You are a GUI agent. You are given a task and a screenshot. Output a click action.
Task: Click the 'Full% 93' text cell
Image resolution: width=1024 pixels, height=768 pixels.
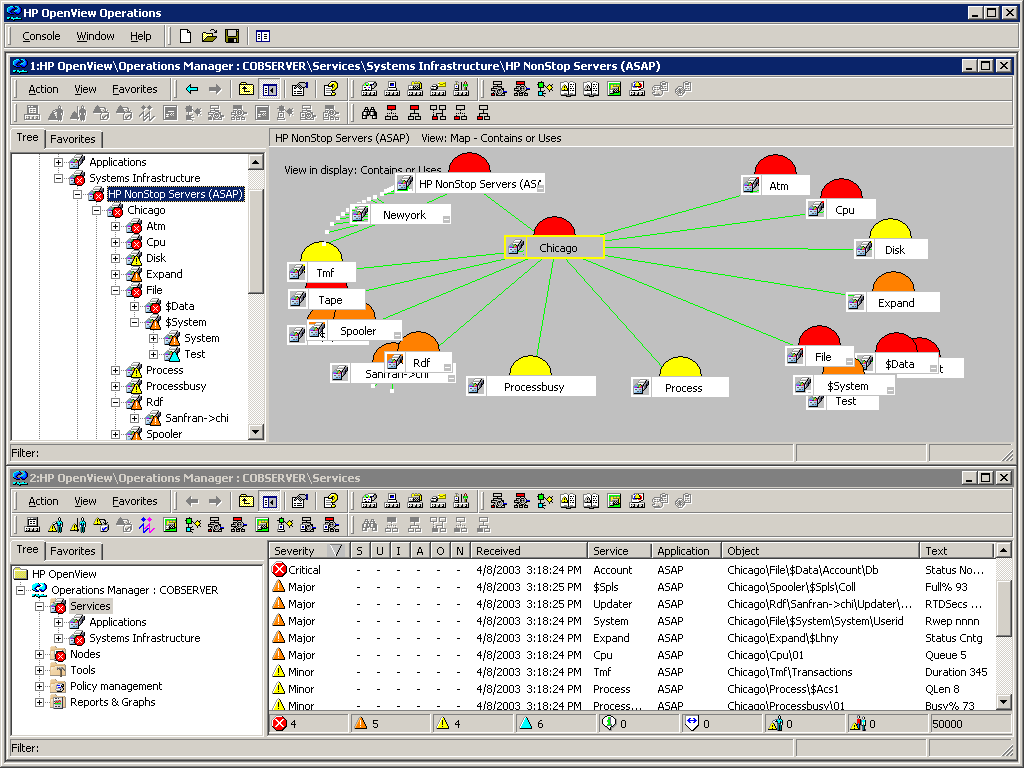946,587
